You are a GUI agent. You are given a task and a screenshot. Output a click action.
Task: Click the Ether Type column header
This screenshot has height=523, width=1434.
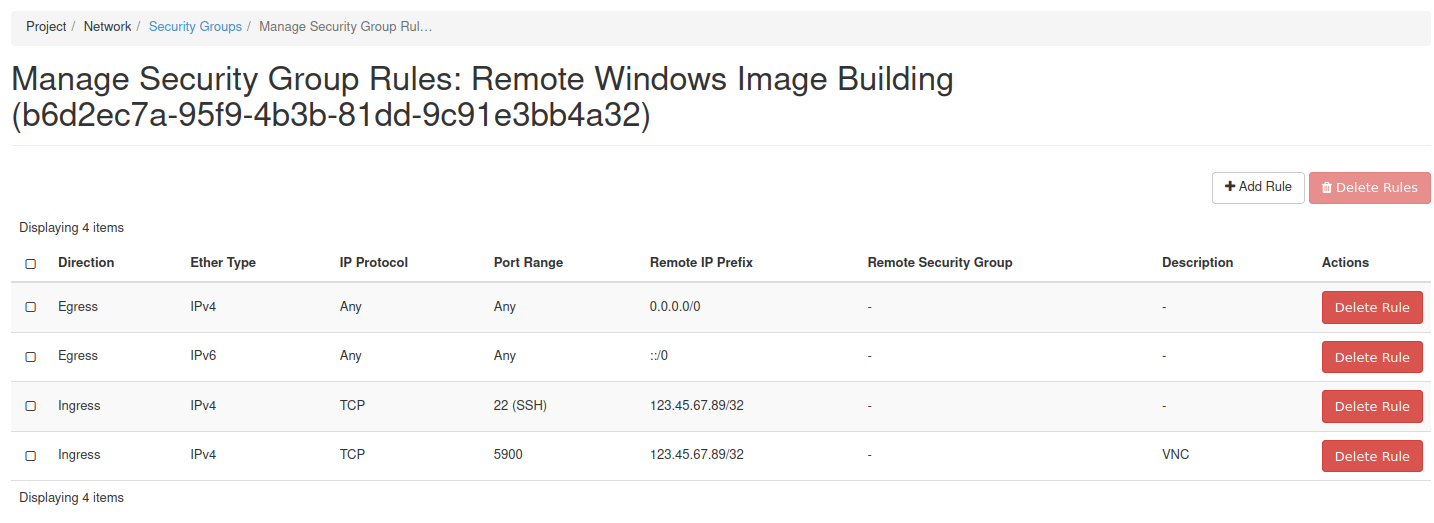click(x=223, y=262)
